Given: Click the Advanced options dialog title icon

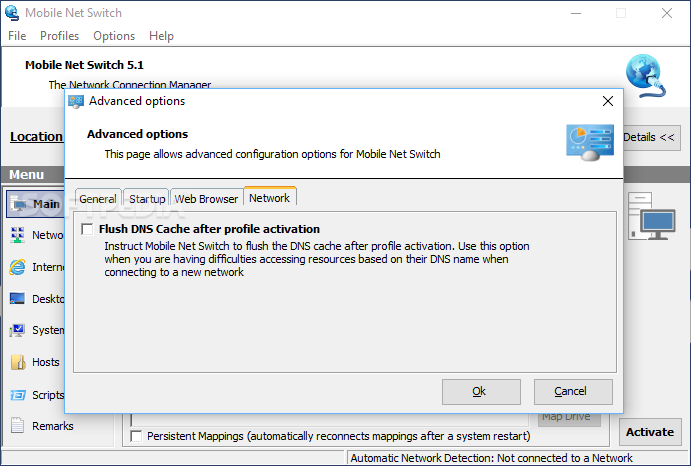Looking at the screenshot, I should pos(76,101).
